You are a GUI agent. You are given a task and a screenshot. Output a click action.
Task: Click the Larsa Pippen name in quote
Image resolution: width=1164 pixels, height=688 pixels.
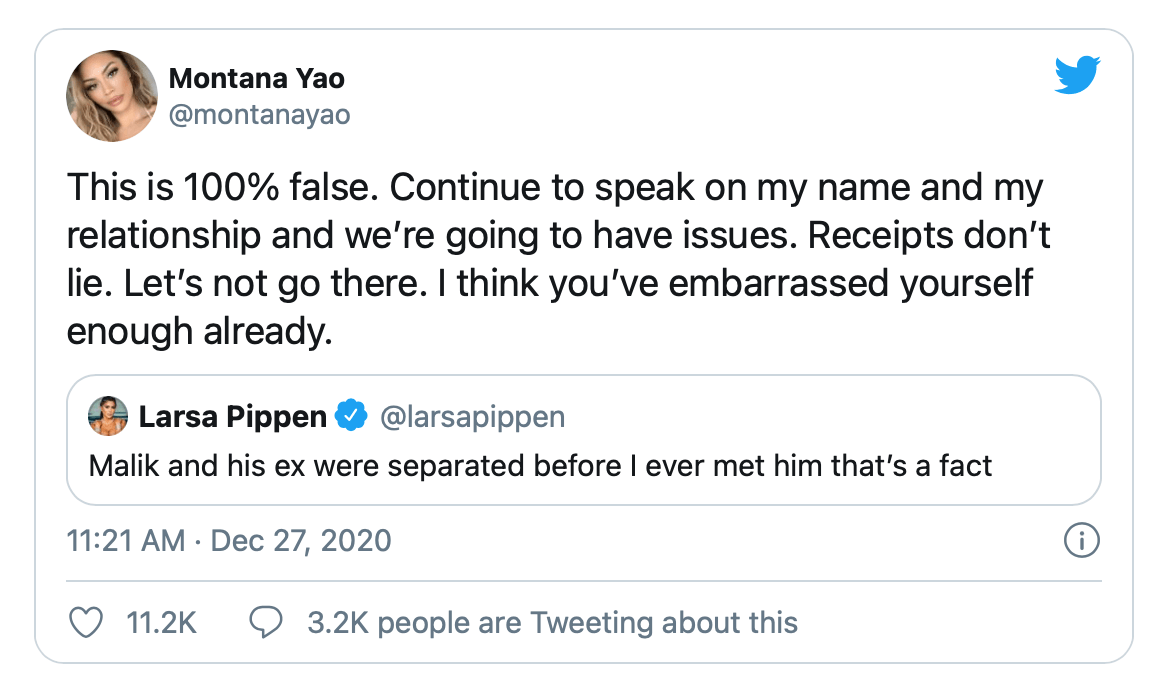233,416
